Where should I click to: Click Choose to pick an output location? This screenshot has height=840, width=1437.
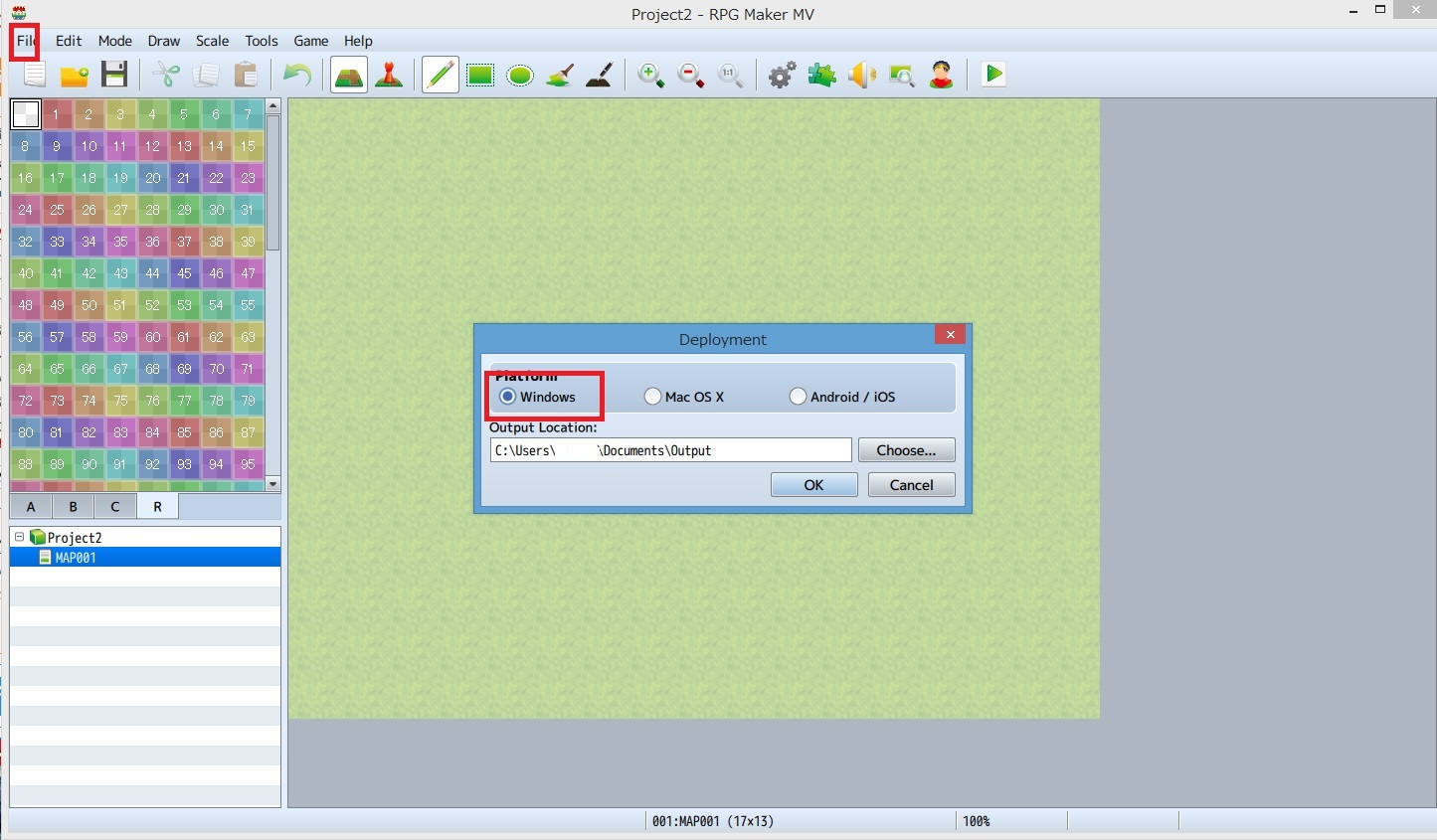(906, 450)
